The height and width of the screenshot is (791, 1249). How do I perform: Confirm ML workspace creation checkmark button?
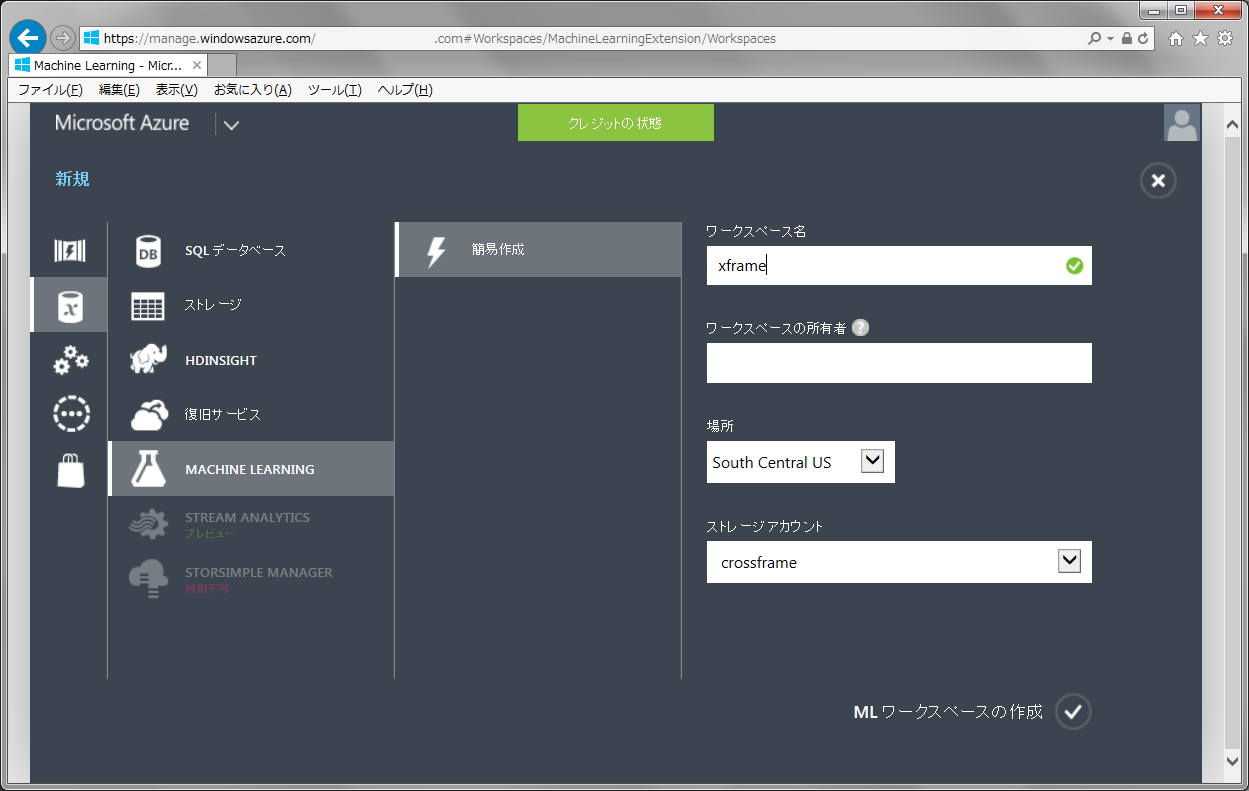[1073, 711]
